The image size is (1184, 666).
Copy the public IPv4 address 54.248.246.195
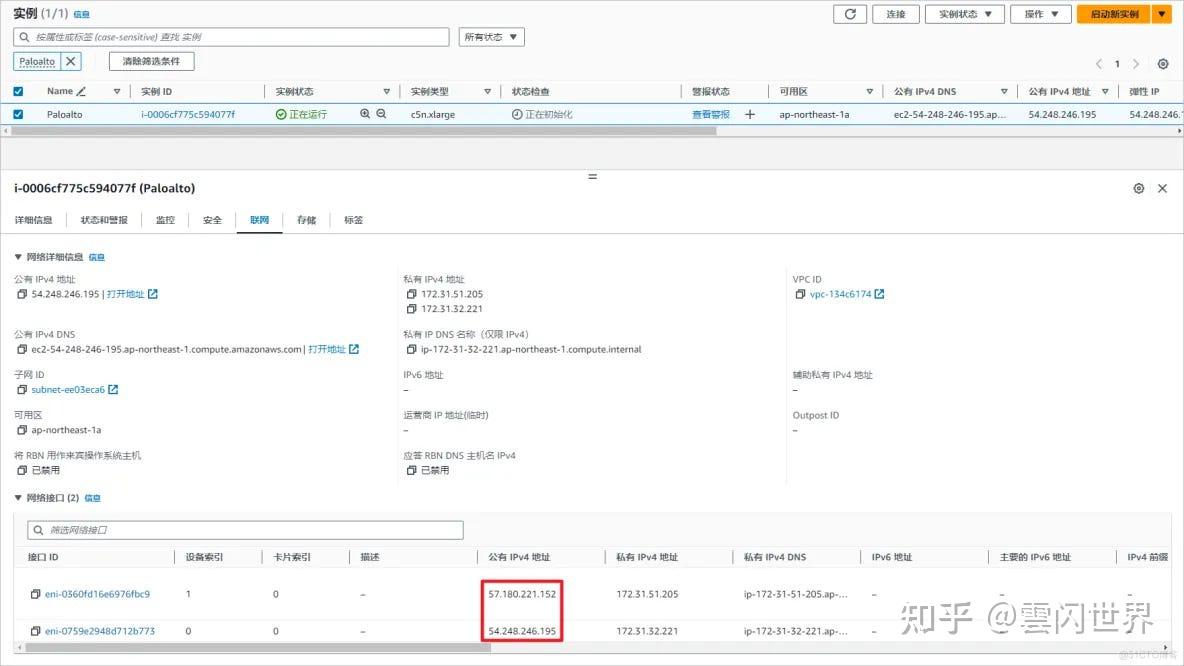22,293
